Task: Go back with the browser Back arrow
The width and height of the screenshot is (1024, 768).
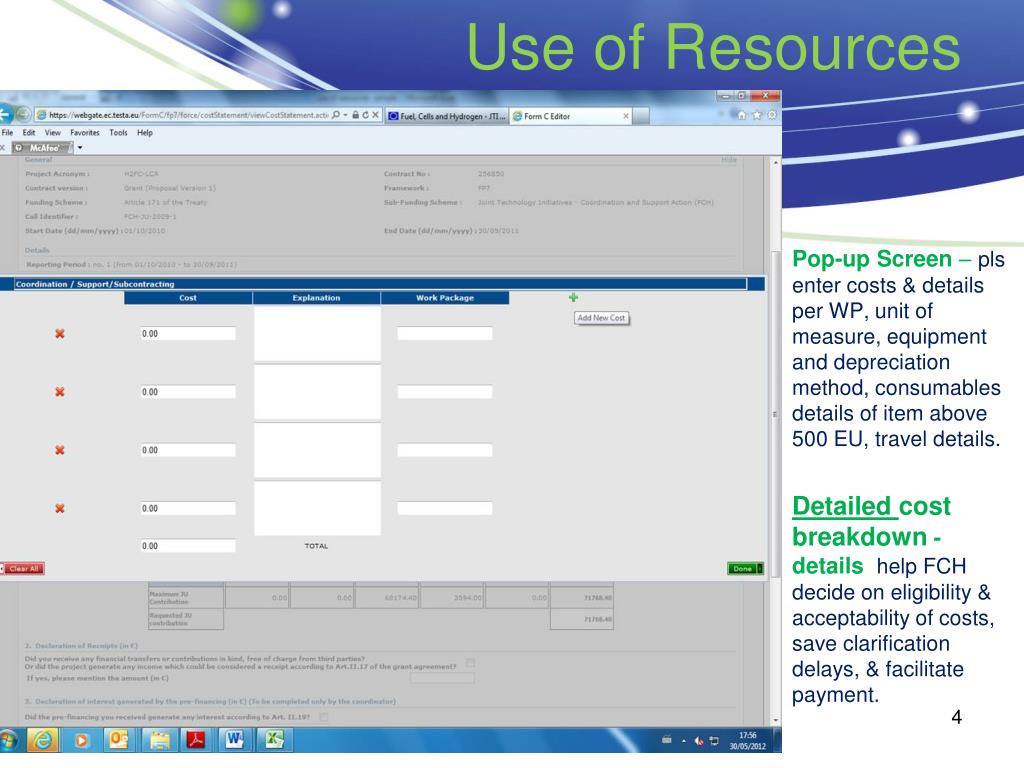Action: (5, 115)
